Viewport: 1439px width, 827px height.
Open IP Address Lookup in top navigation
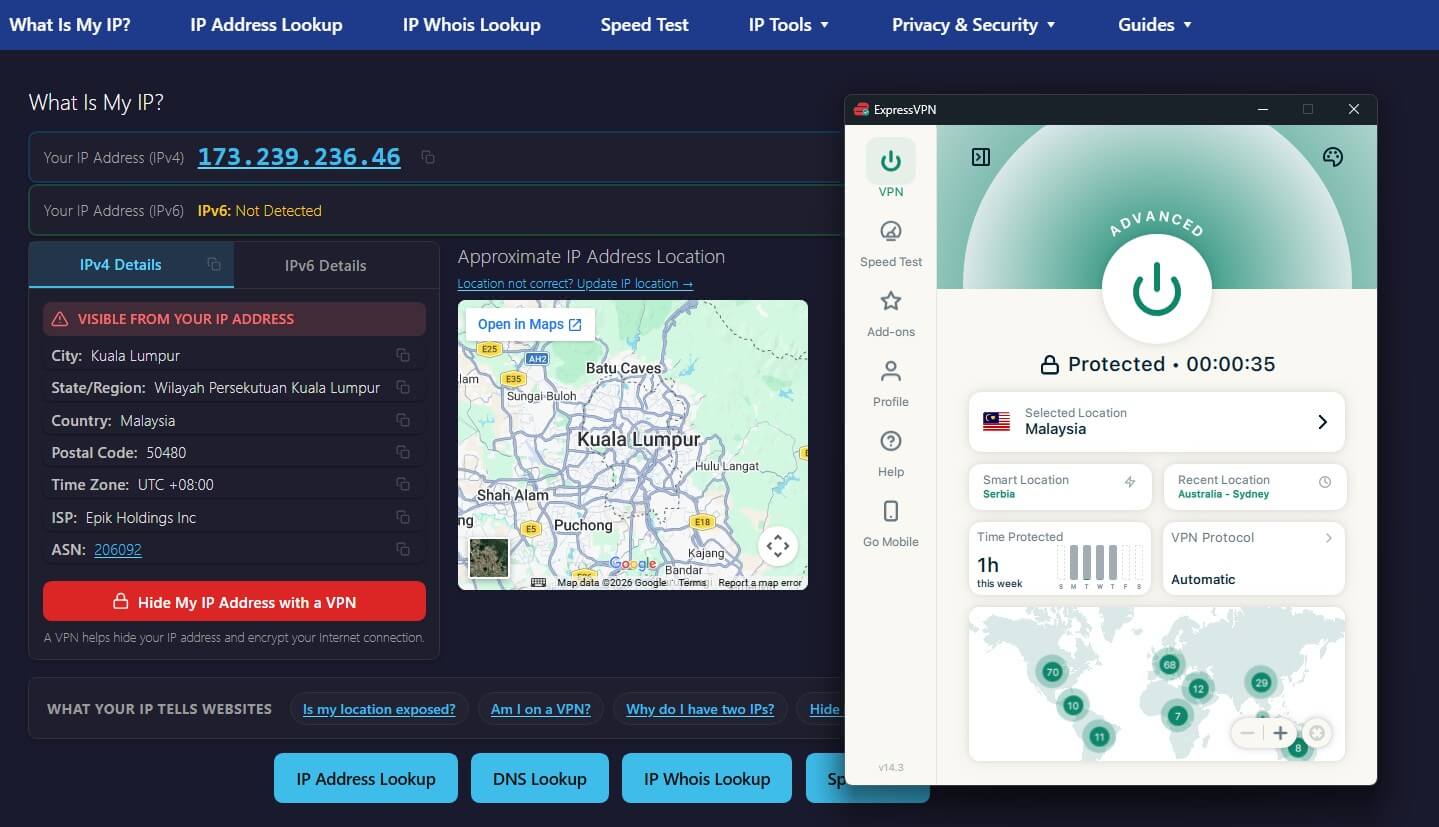click(266, 25)
